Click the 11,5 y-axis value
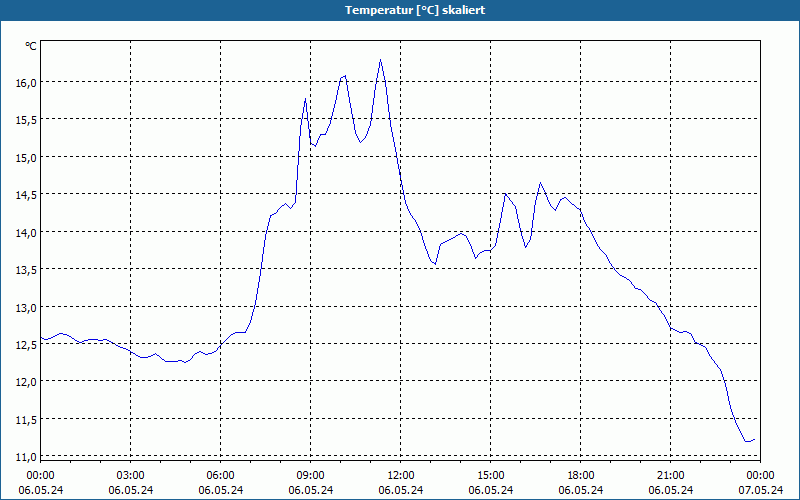Screen dimensions: 800x500 tap(26, 420)
